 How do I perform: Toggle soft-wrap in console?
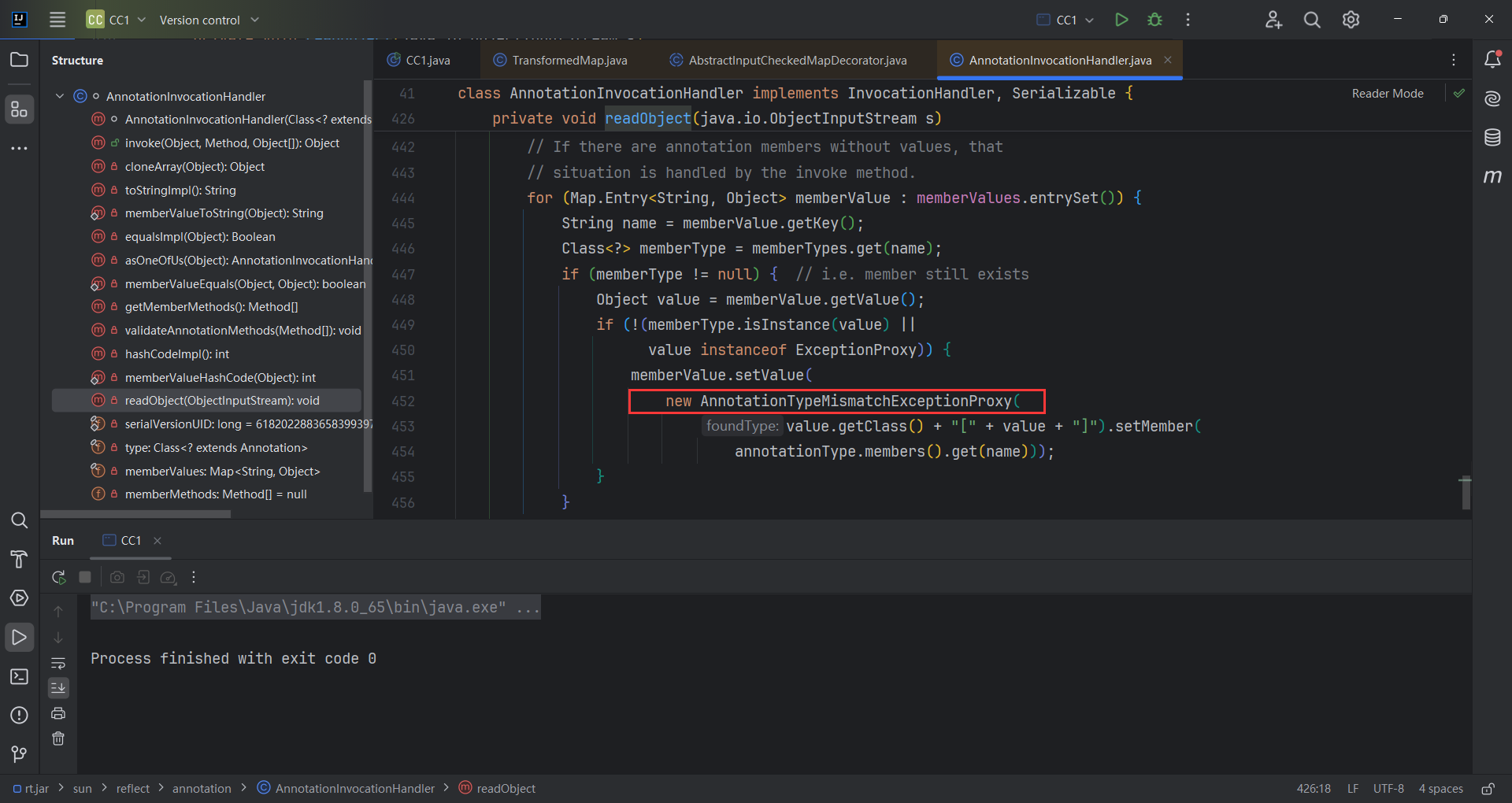pos(58,663)
